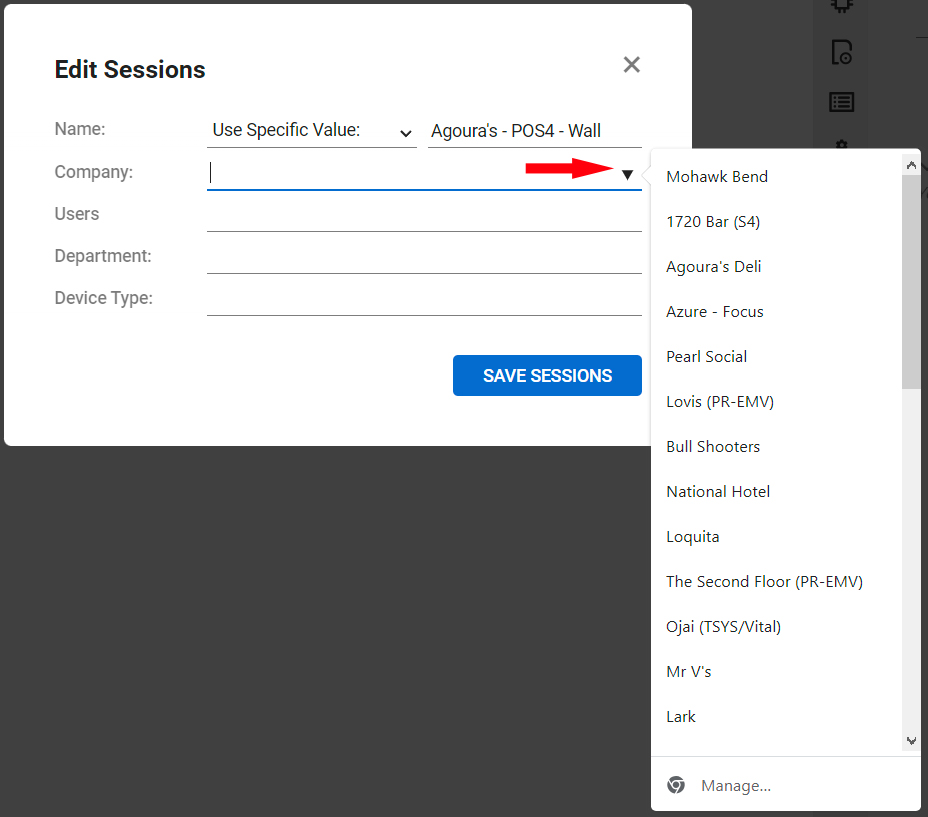Click the company list scroll-down arrow
The width and height of the screenshot is (928, 817).
tap(911, 741)
